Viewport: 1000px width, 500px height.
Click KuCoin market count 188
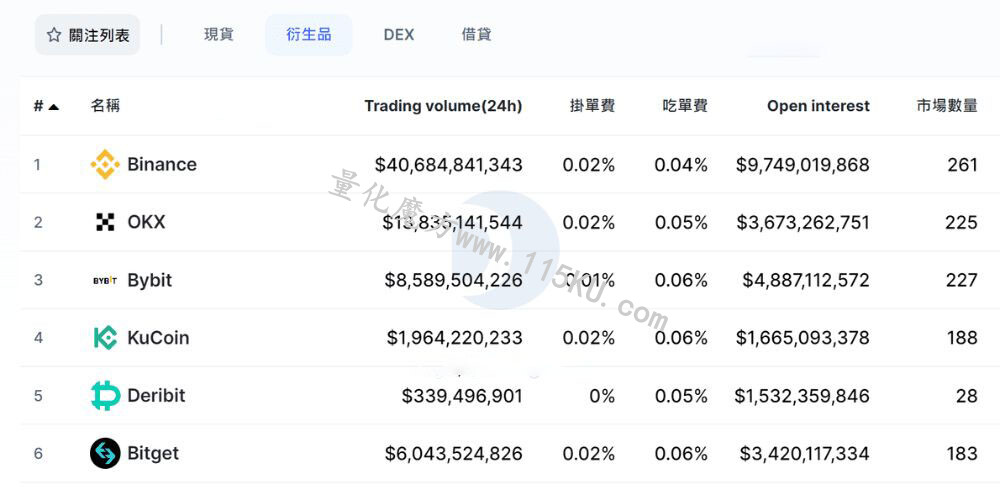click(x=962, y=338)
